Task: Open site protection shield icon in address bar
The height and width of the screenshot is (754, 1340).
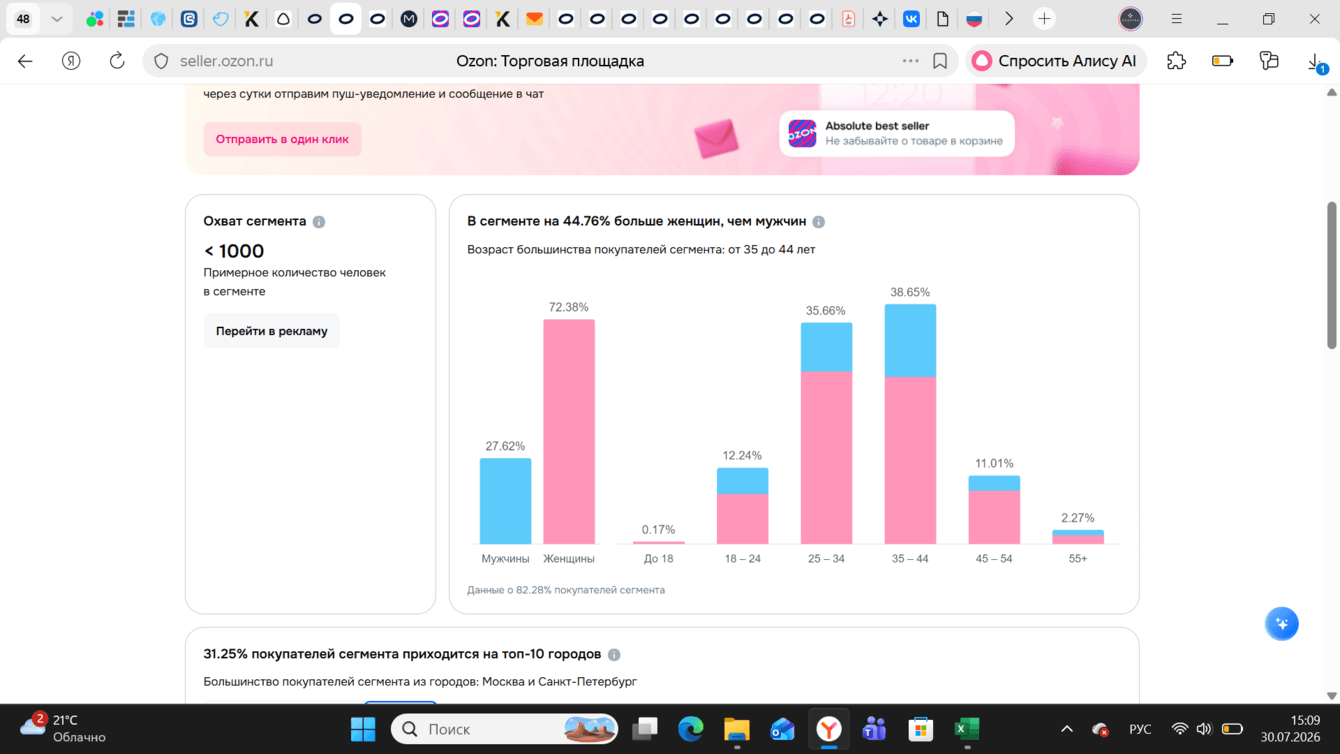Action: pos(161,61)
